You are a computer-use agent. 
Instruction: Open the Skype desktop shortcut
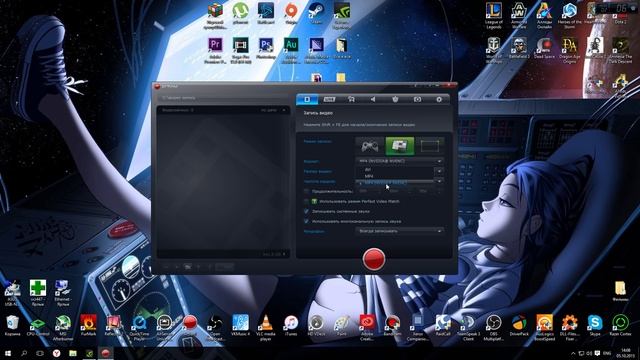click(x=595, y=326)
